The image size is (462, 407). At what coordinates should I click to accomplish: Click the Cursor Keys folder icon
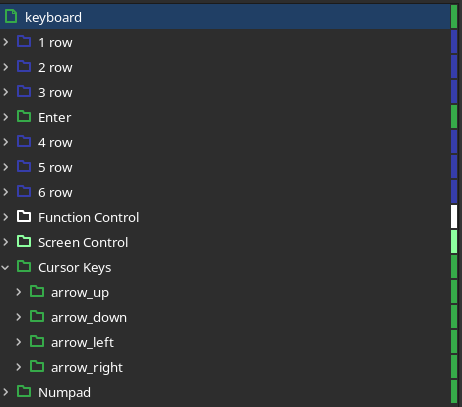[24, 266]
